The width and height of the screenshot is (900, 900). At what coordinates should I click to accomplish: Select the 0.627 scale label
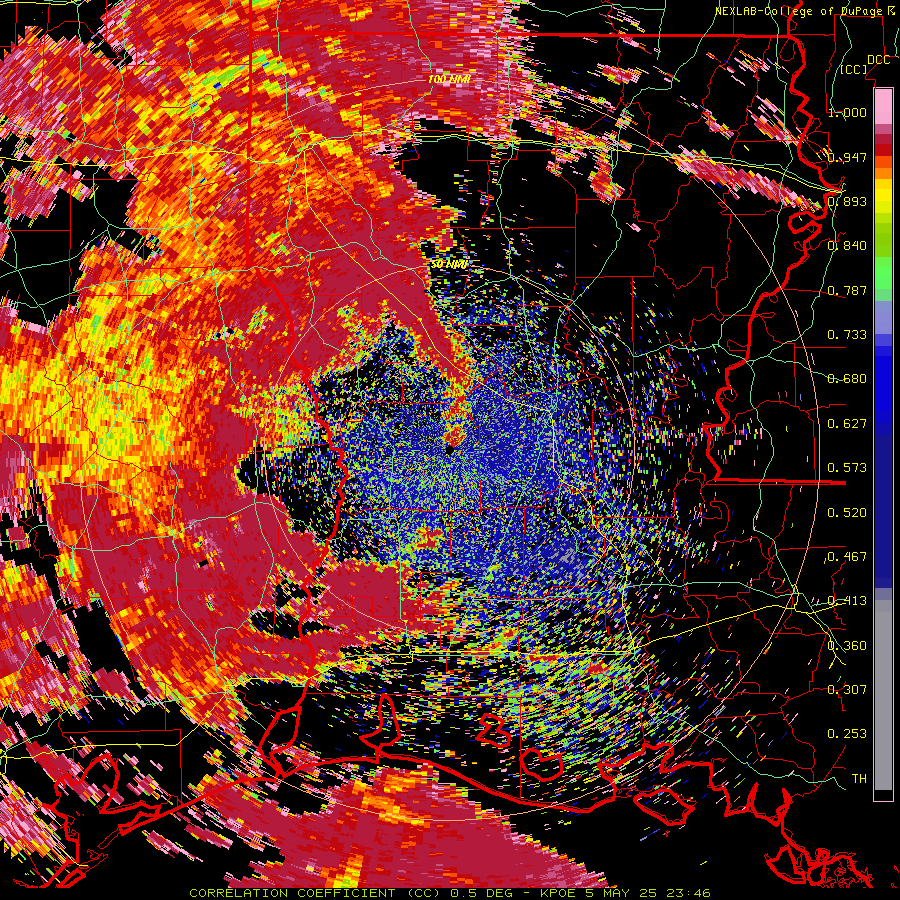click(847, 424)
